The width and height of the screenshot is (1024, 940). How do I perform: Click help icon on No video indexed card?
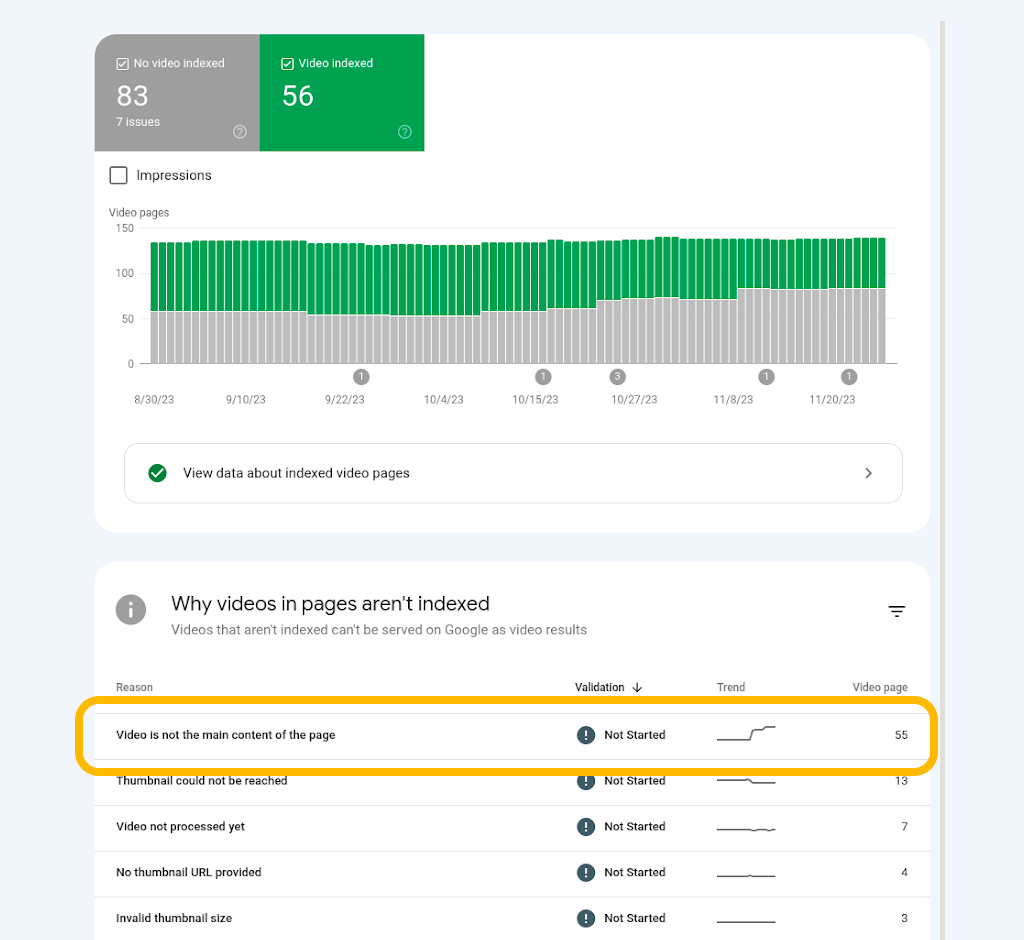[x=240, y=132]
